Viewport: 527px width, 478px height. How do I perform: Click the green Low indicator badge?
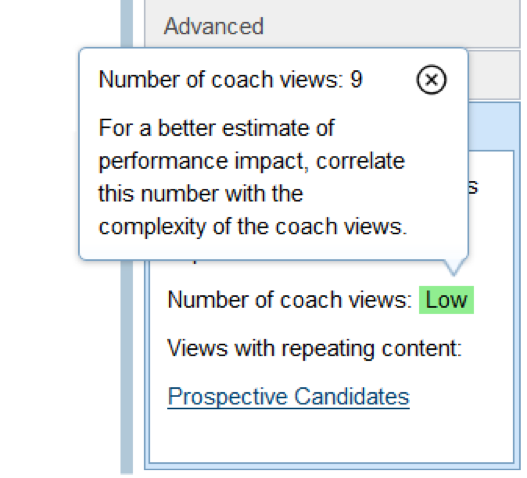[x=446, y=300]
